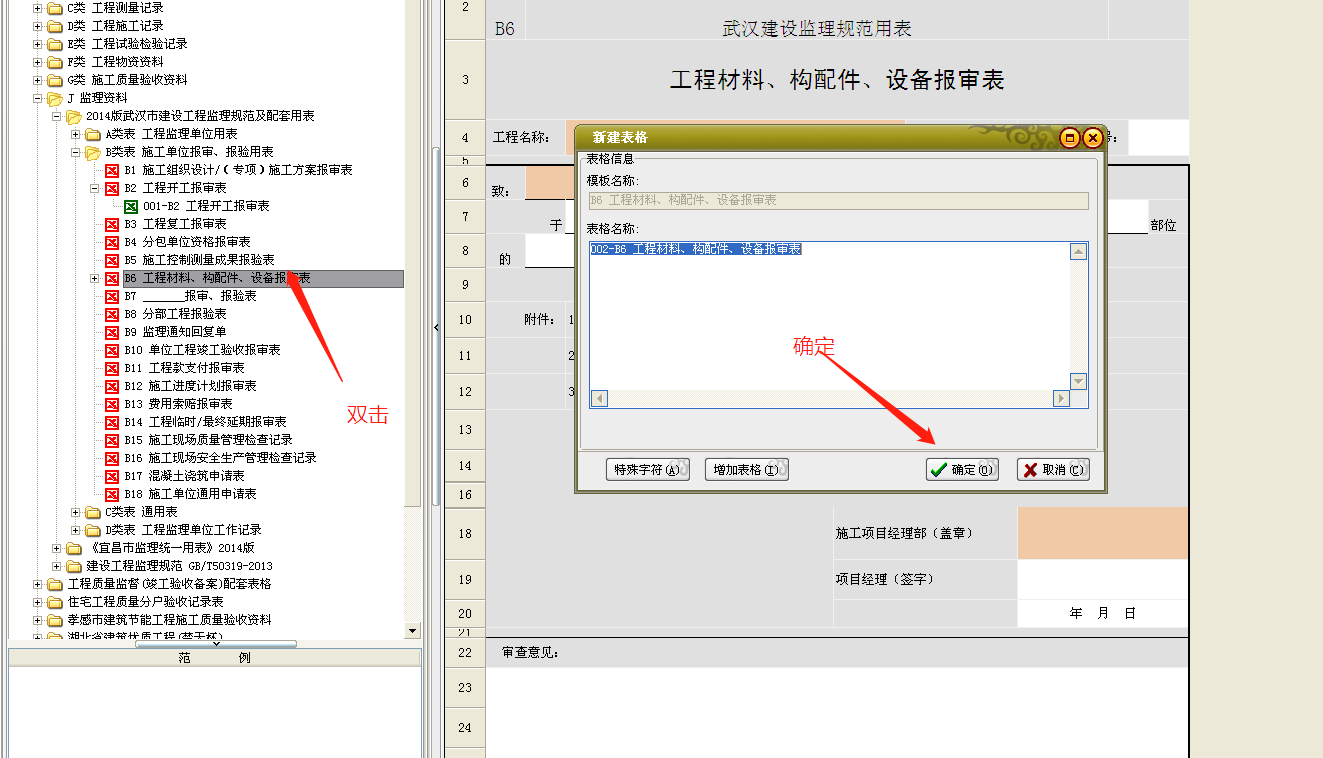
Task: Click the folder icon of A类表 工程监理单位用表
Action: [93, 134]
